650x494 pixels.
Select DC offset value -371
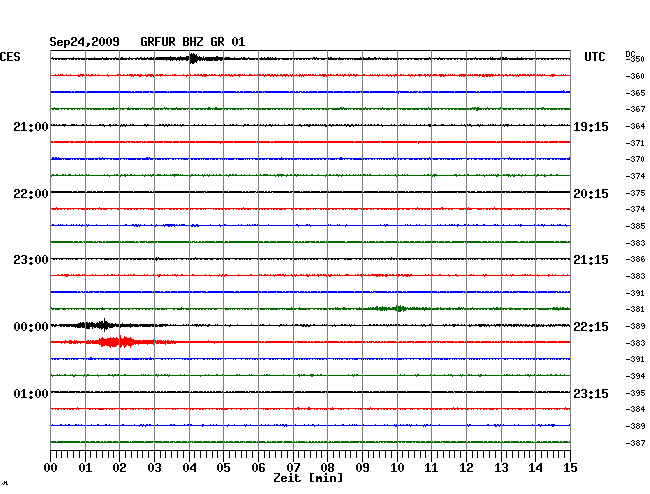[x=635, y=143]
